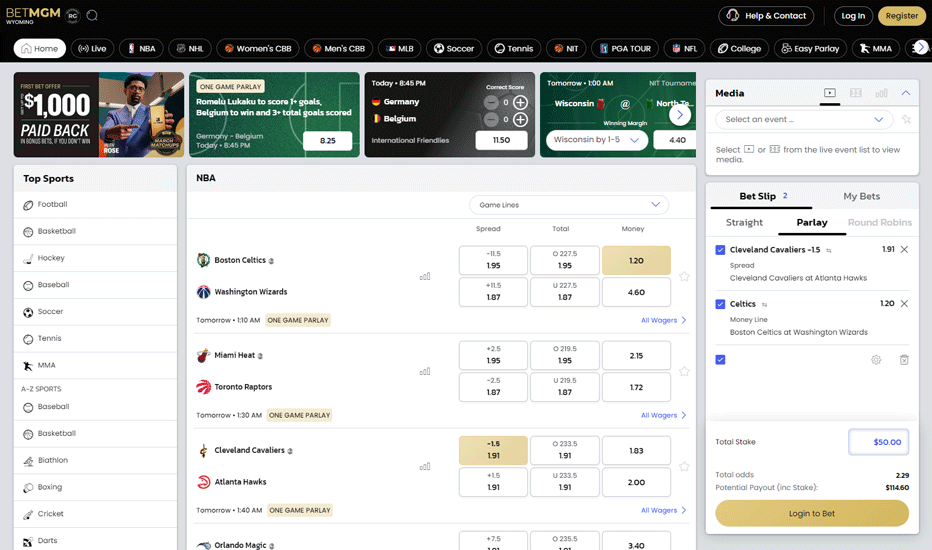This screenshot has width=932, height=550.
Task: Increase Germany correct score with plus
Action: click(x=520, y=102)
